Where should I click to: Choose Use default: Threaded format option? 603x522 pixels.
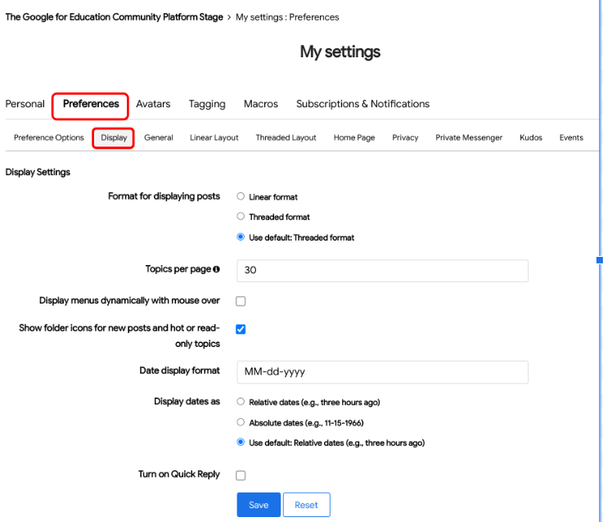point(241,238)
